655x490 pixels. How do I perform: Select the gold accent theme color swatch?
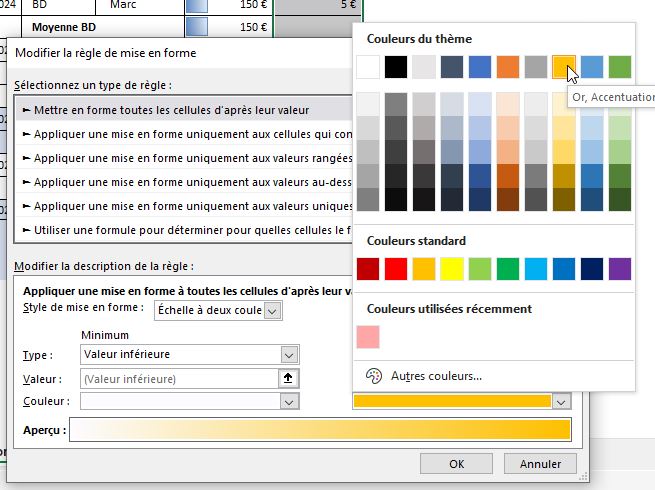564,67
